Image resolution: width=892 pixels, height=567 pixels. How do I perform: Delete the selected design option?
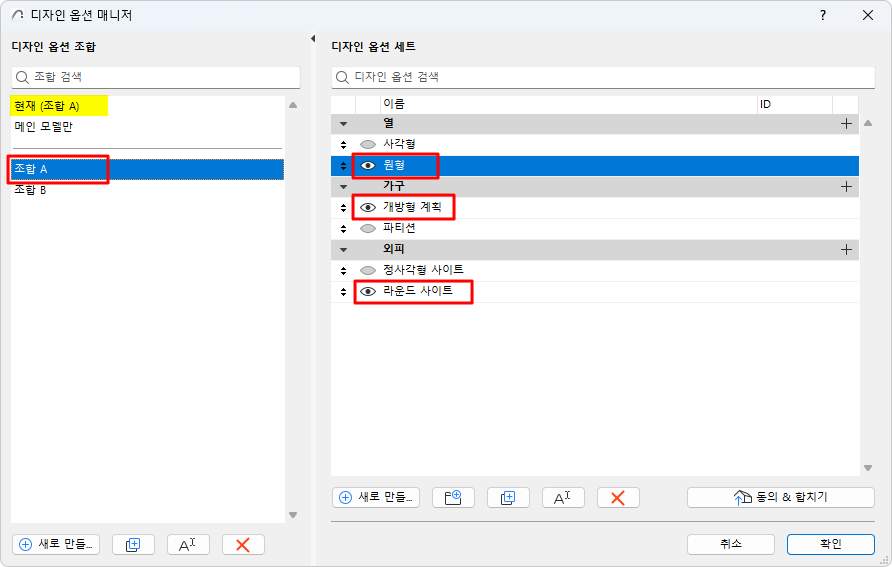pos(618,498)
